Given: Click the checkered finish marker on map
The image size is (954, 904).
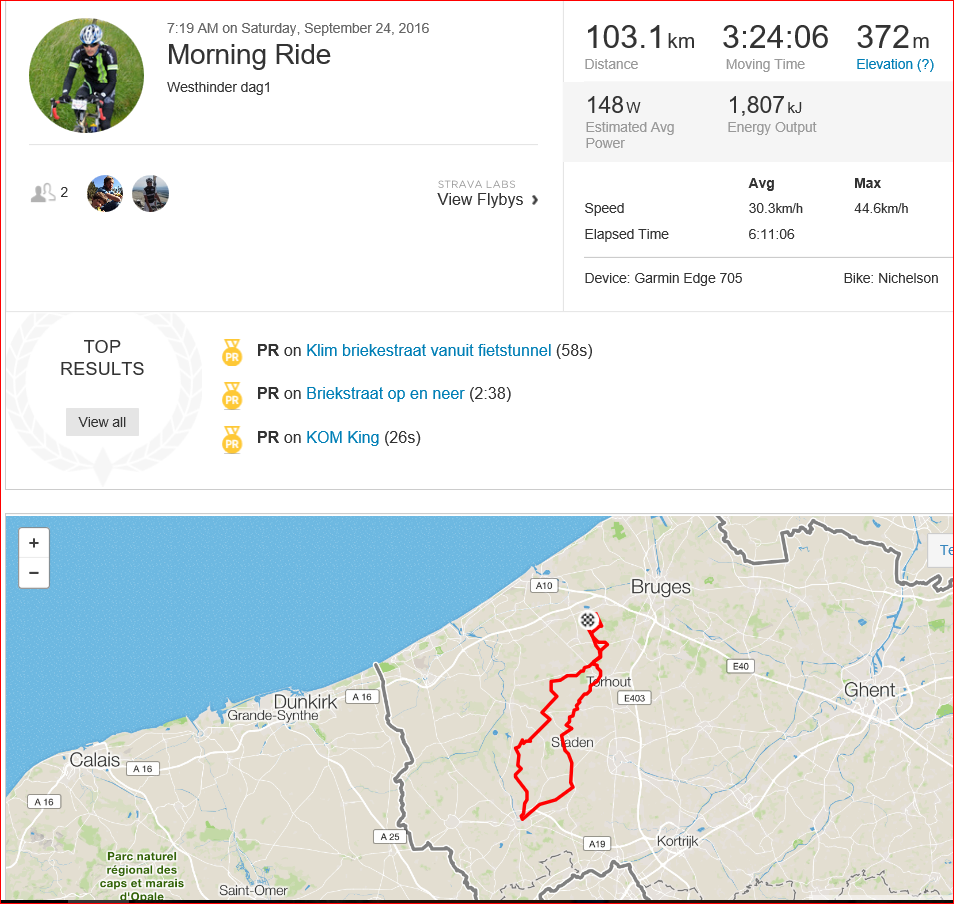Looking at the screenshot, I should (x=587, y=620).
